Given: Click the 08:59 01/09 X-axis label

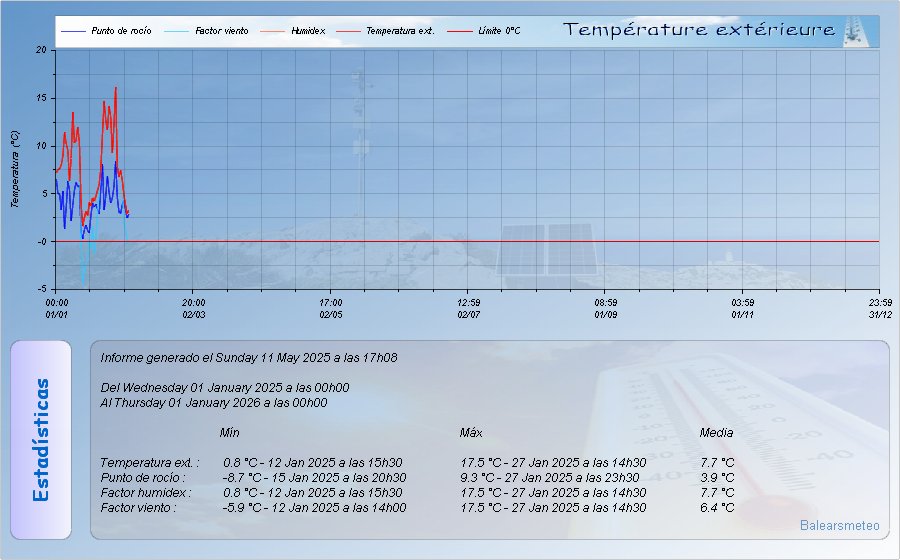Looking at the screenshot, I should click(x=606, y=308).
